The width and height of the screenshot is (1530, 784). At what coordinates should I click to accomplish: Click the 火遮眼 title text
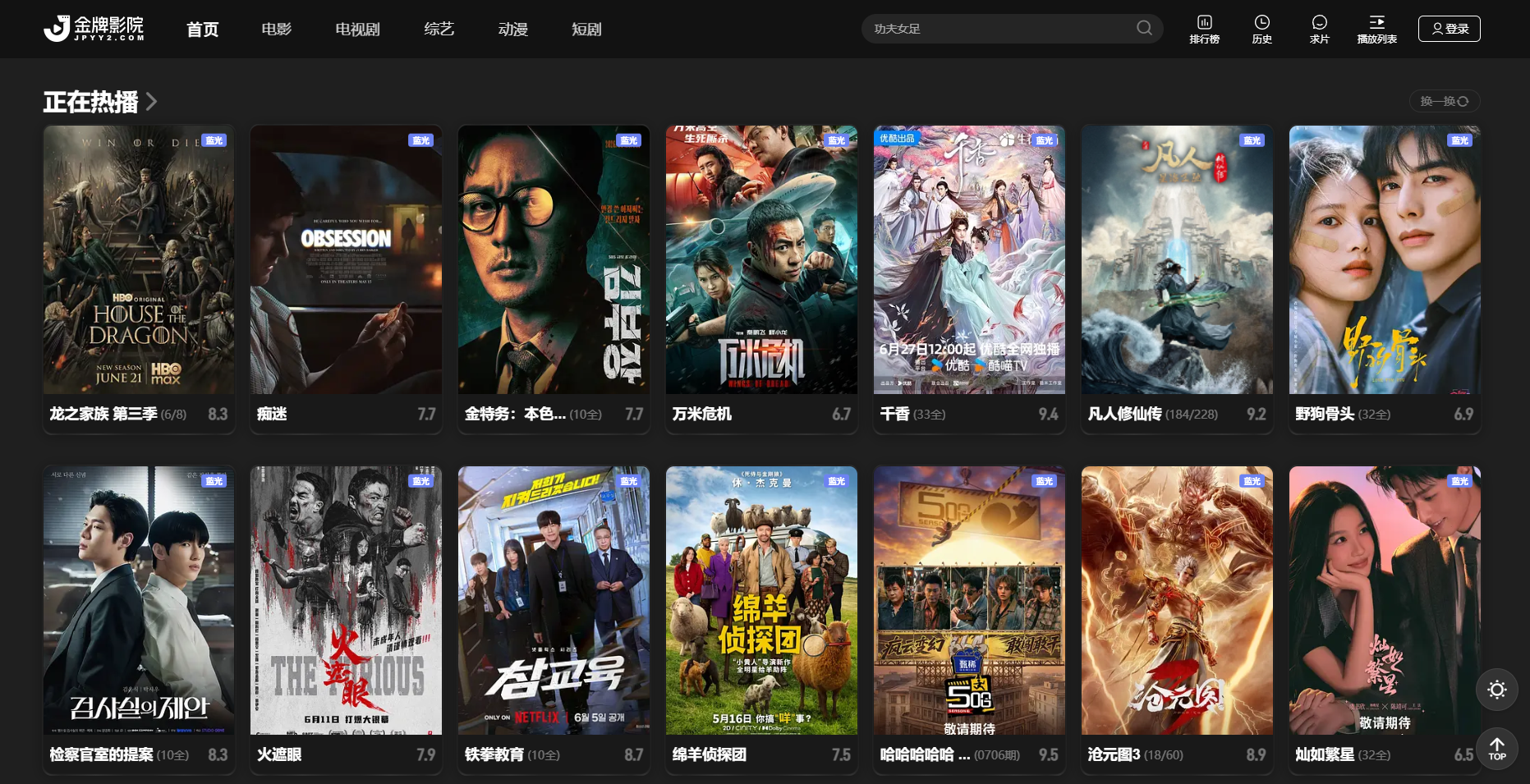279,754
